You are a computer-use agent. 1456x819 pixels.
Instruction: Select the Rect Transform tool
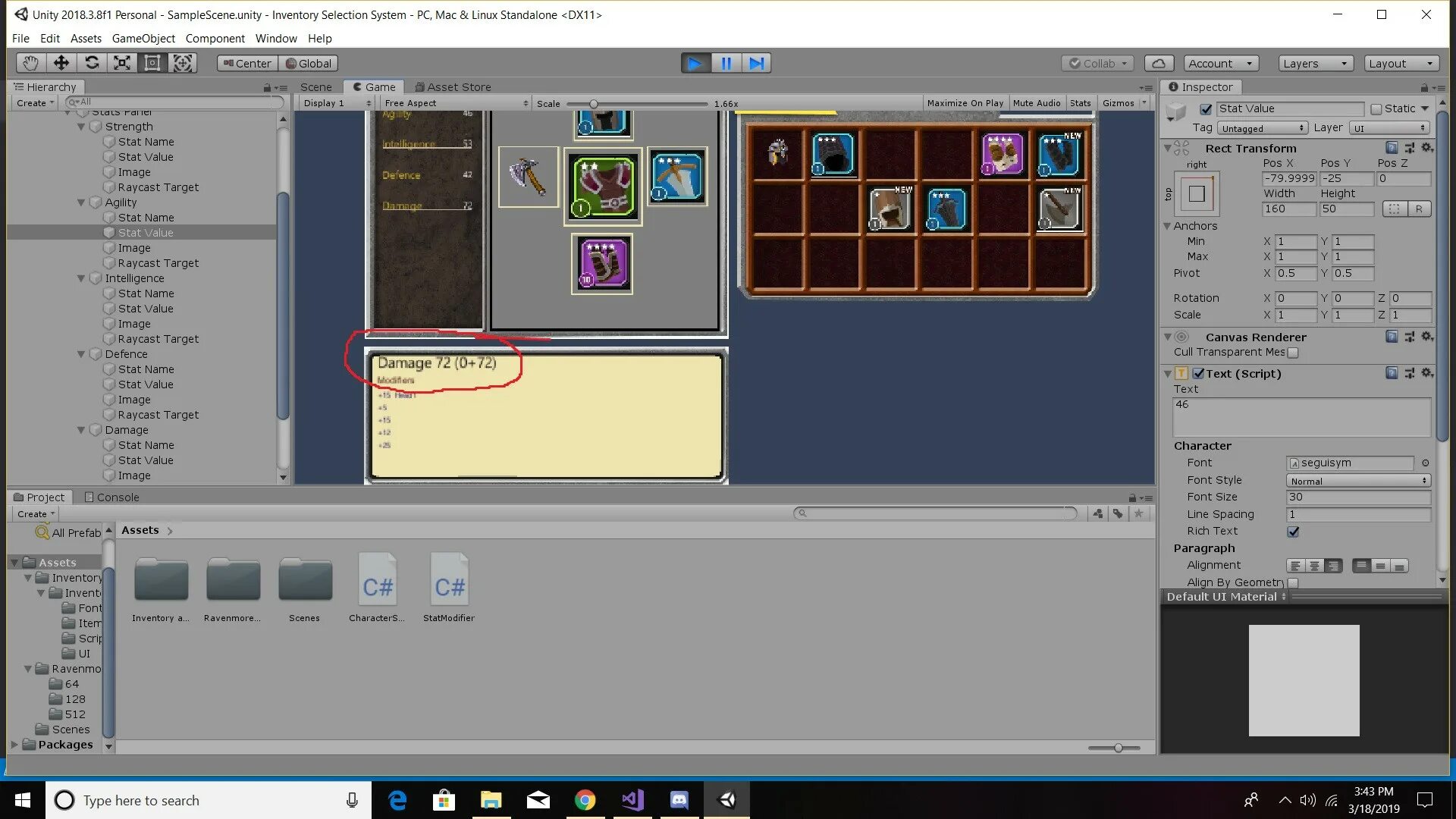[152, 63]
